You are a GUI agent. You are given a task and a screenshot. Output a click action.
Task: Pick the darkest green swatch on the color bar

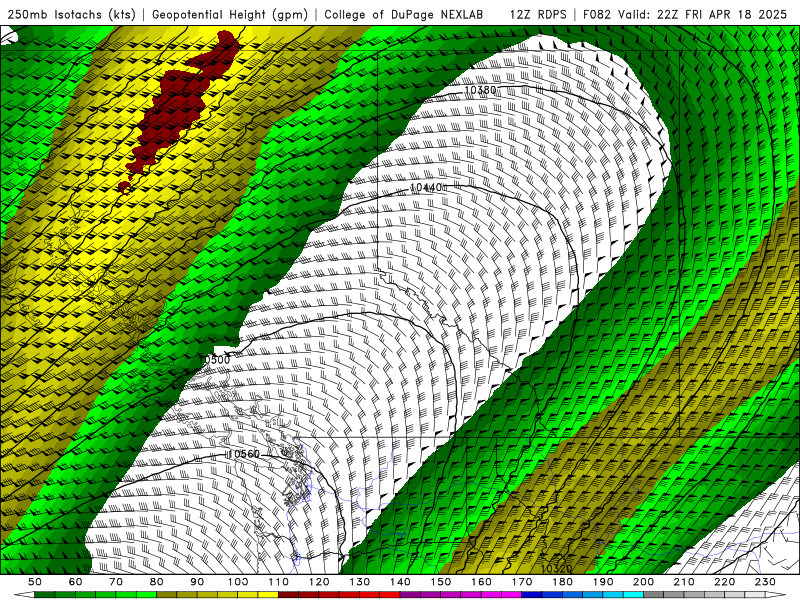point(45,595)
